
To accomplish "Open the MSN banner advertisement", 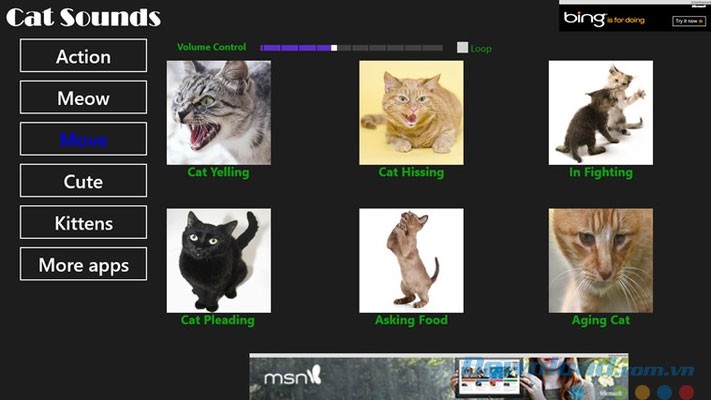I will [438, 378].
